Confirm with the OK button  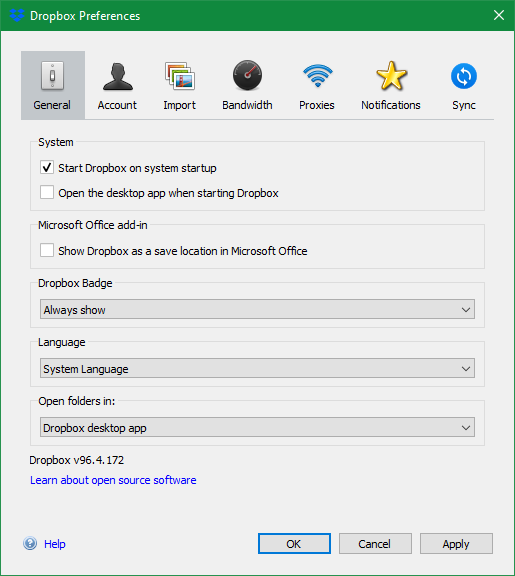click(x=294, y=544)
